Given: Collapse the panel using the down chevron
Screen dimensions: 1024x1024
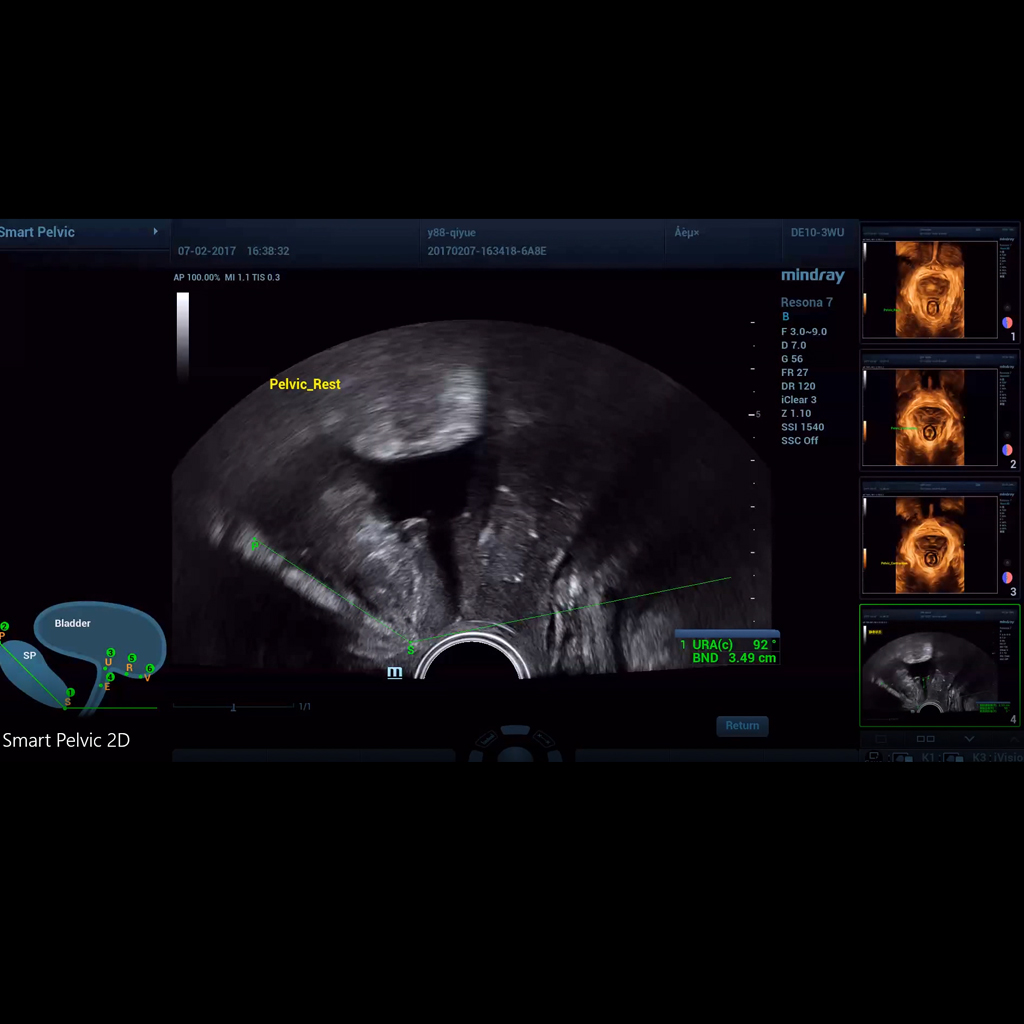Looking at the screenshot, I should (968, 739).
